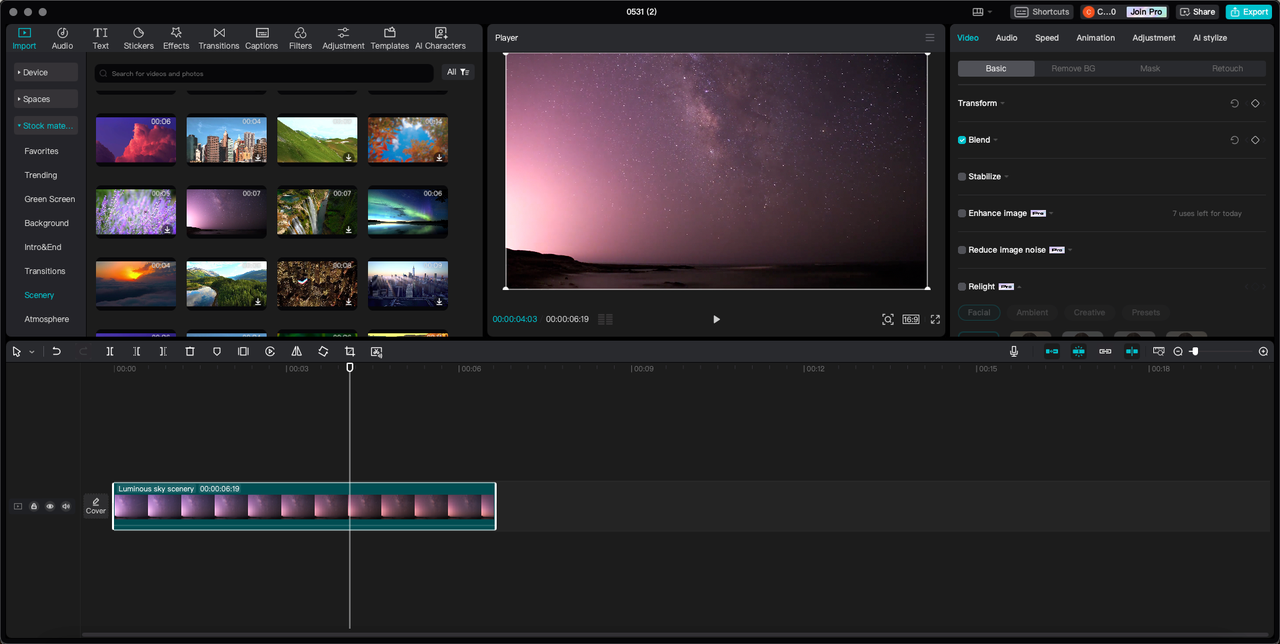Select the aurora night sky thumbnail
This screenshot has height=644, width=1280.
pyautogui.click(x=408, y=211)
